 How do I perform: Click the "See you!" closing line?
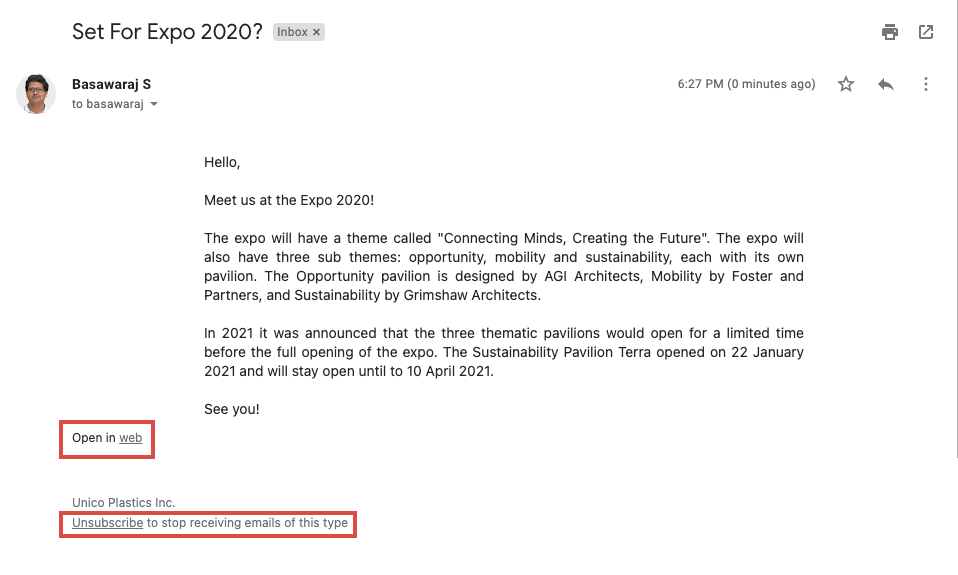point(232,409)
